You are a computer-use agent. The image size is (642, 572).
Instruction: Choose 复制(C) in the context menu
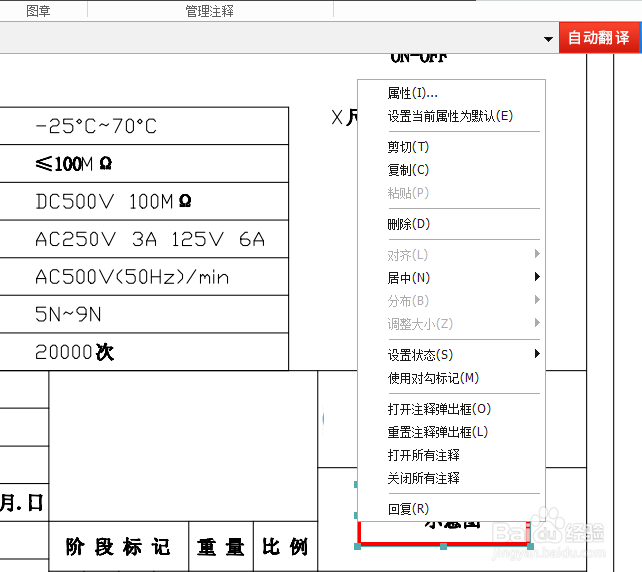[451, 170]
